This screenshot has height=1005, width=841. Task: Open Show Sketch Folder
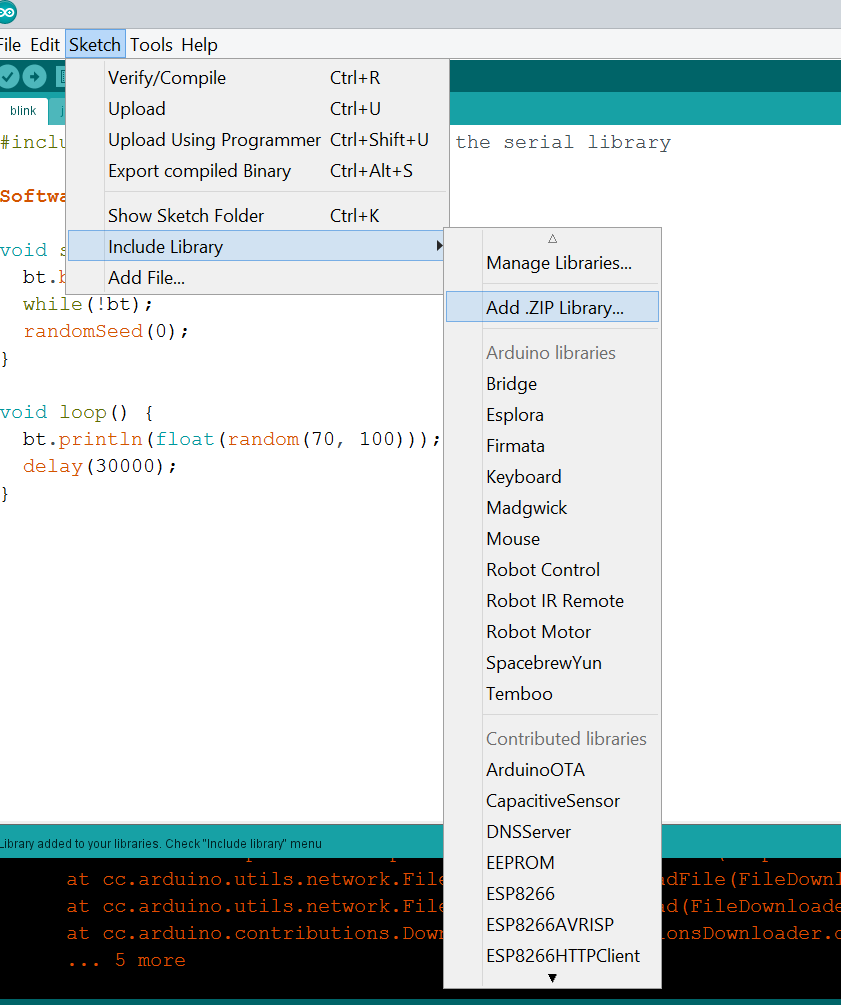click(258, 216)
